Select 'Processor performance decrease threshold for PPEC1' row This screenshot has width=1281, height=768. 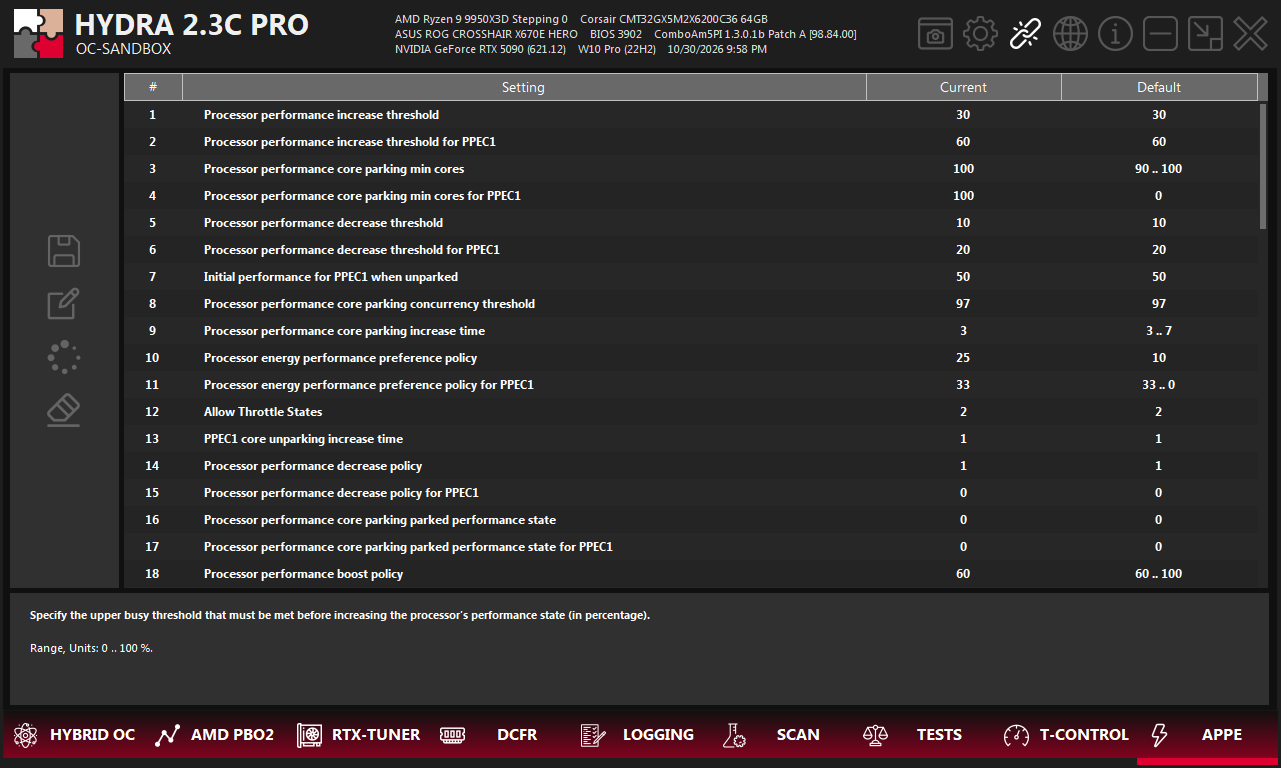pos(691,250)
